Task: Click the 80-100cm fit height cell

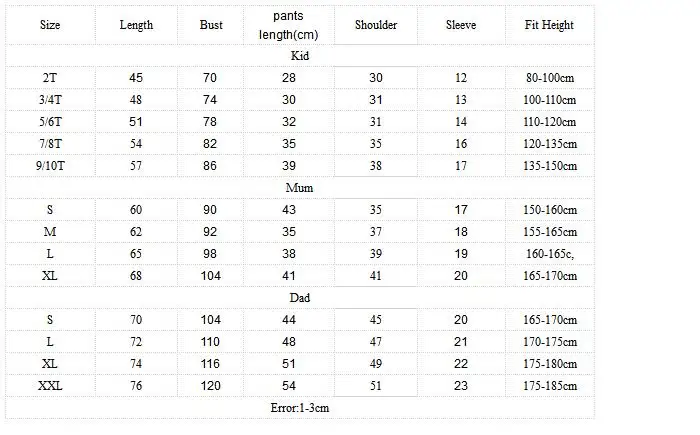Action: (550, 78)
